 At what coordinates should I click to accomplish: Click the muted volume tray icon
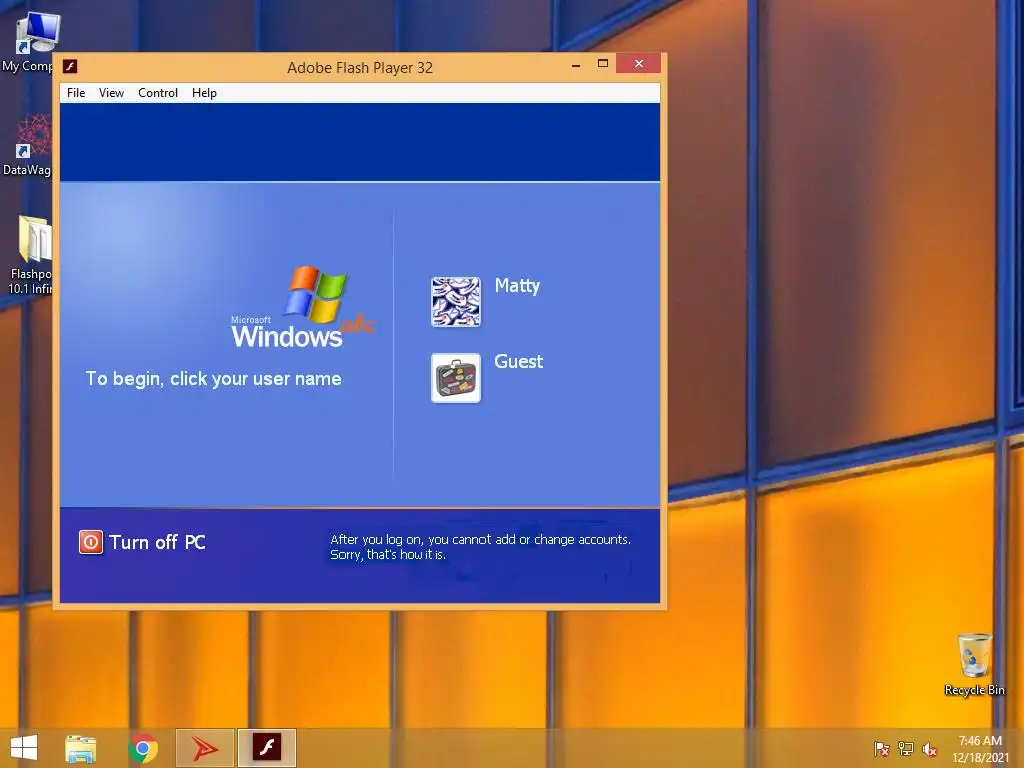pos(929,749)
